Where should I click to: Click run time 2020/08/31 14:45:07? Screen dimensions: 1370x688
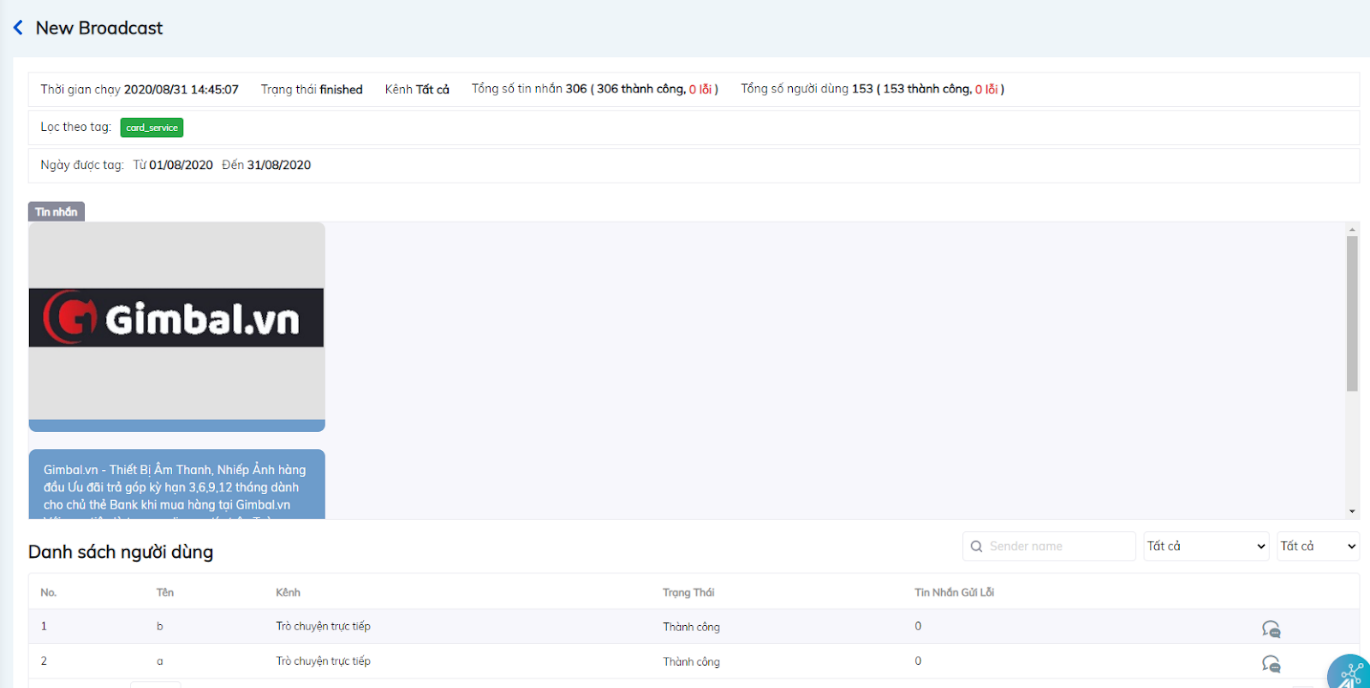click(181, 89)
